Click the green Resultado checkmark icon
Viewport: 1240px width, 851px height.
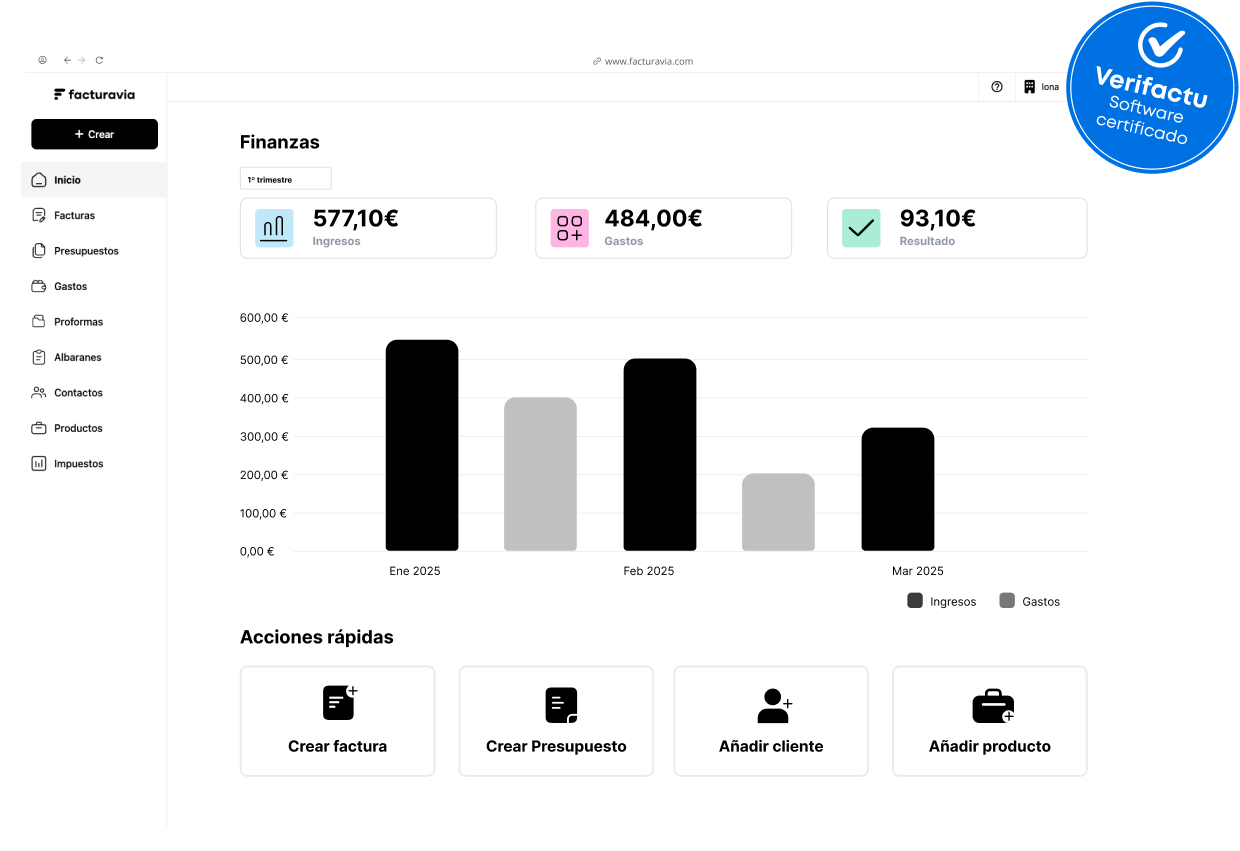tap(861, 228)
